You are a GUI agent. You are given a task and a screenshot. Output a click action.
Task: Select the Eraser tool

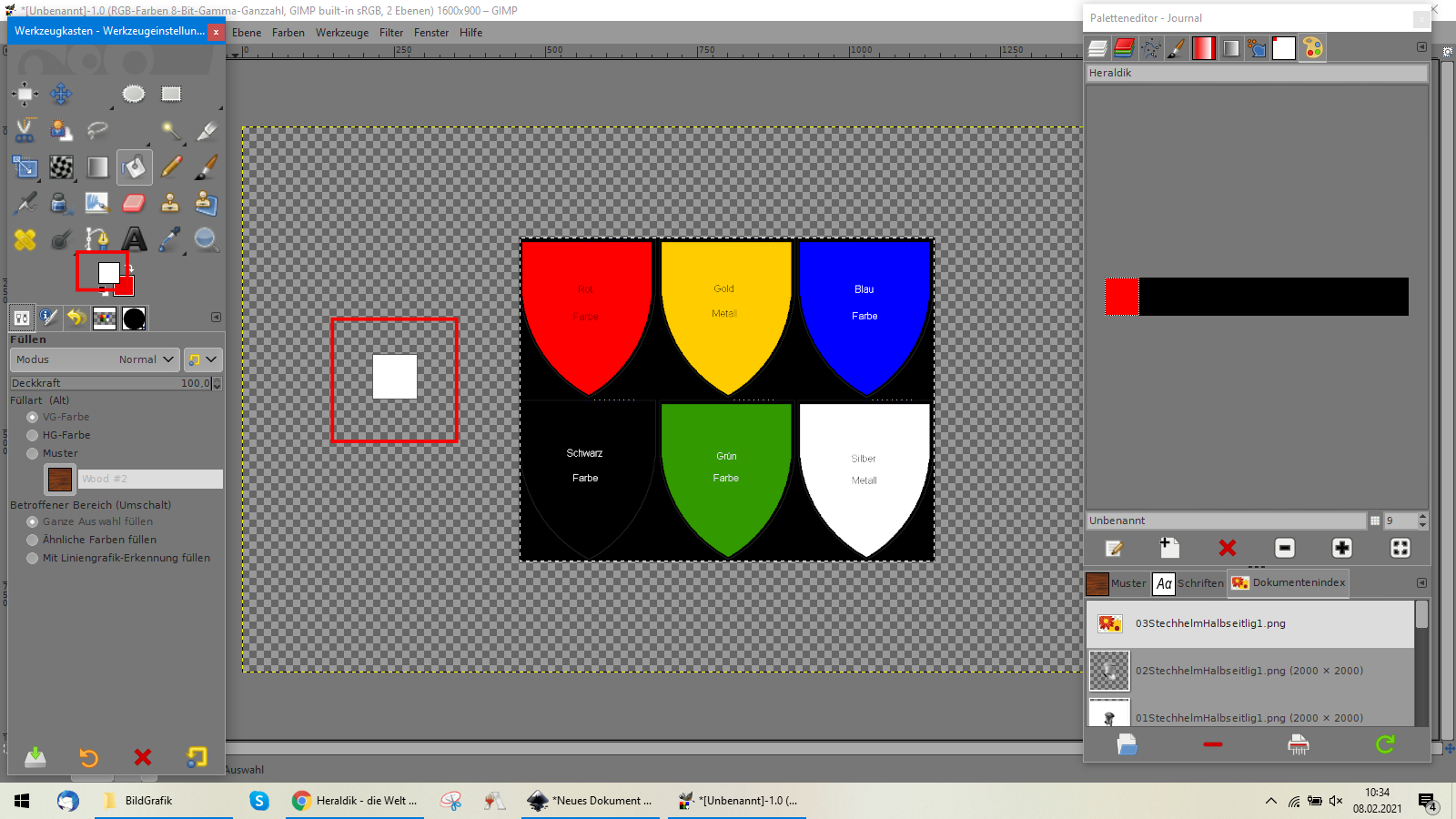134,203
